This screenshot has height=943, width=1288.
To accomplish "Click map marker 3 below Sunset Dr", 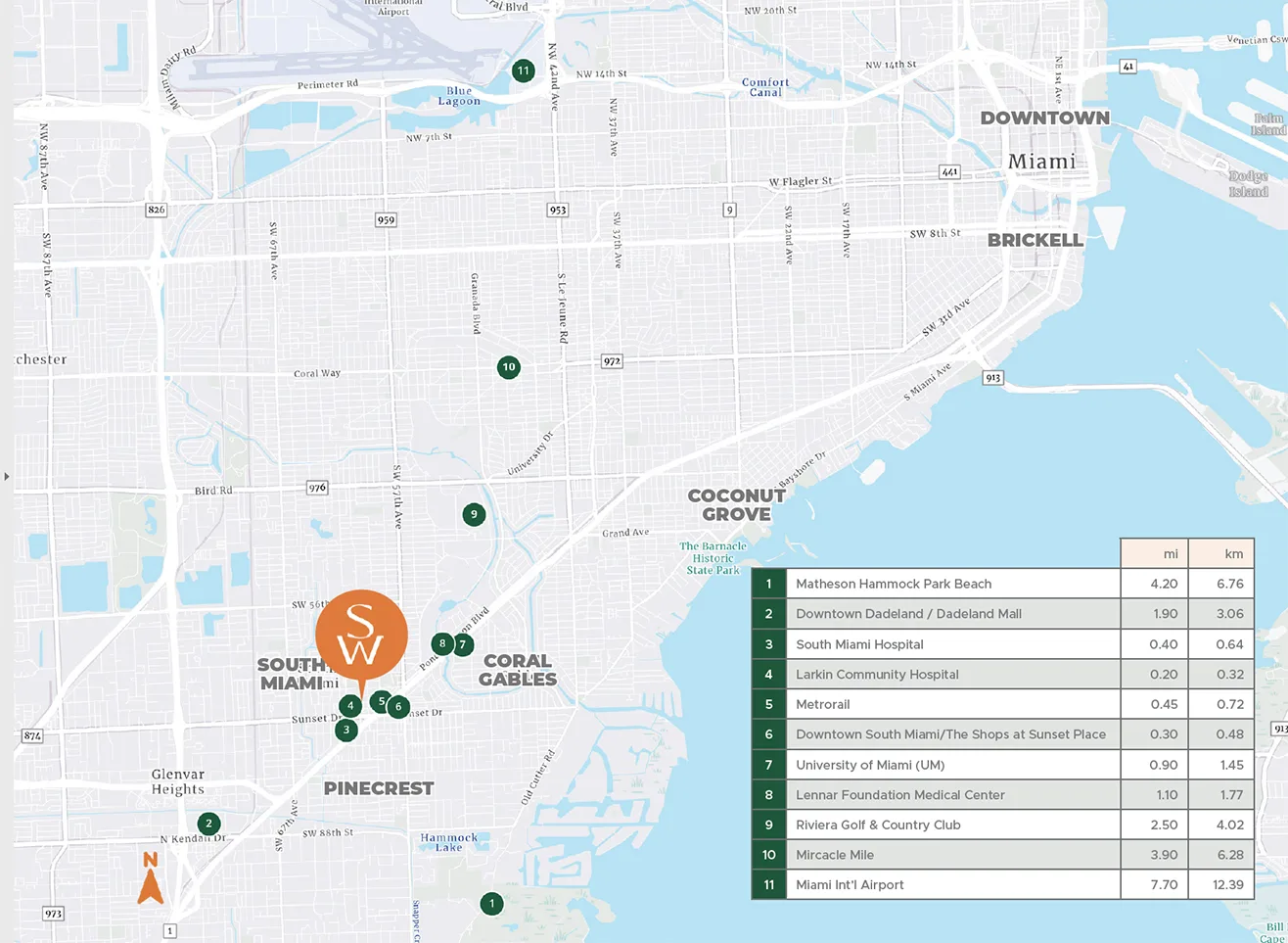I will coord(345,730).
